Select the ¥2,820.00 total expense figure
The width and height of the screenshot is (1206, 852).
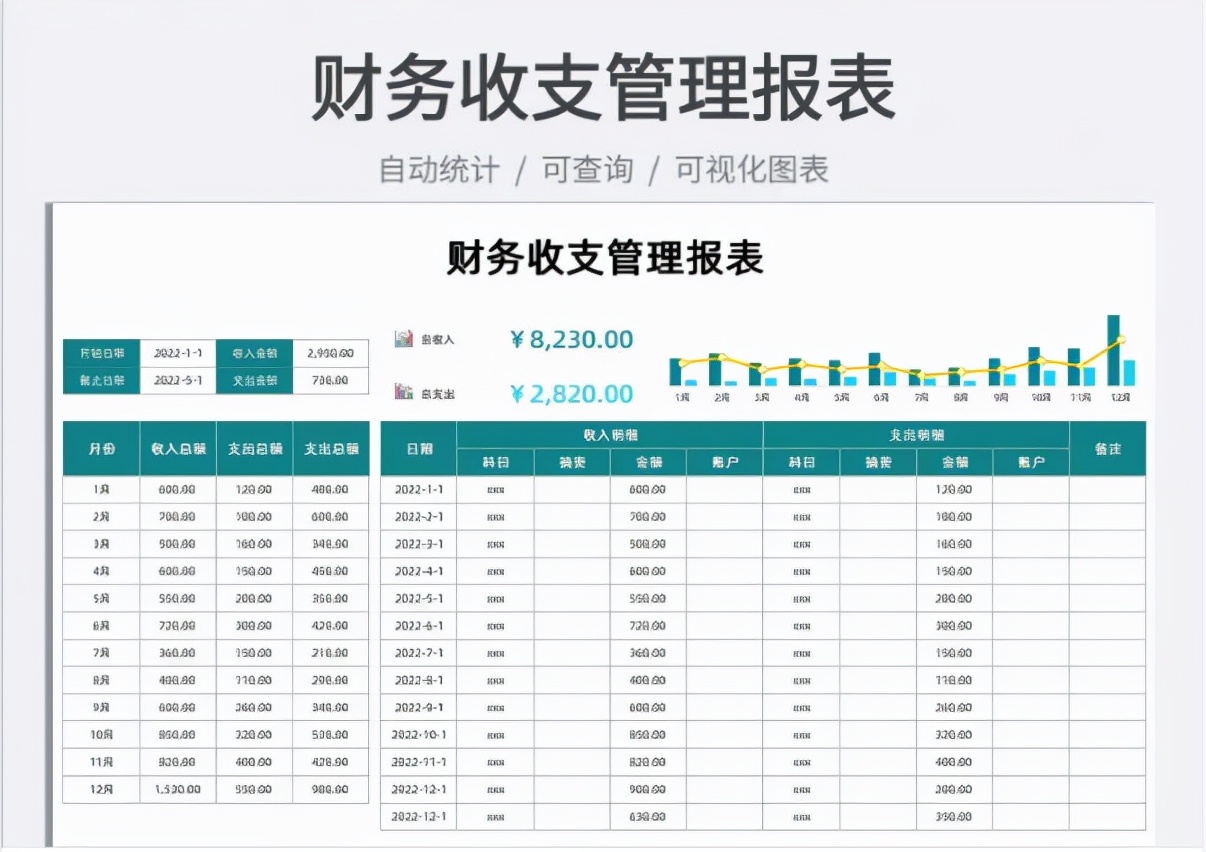pyautogui.click(x=568, y=393)
